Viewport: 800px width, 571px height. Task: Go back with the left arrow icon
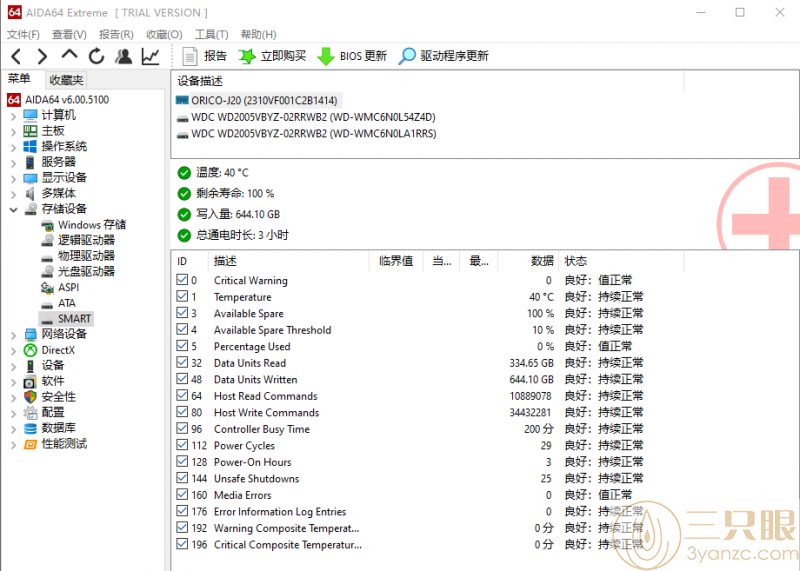coord(16,56)
